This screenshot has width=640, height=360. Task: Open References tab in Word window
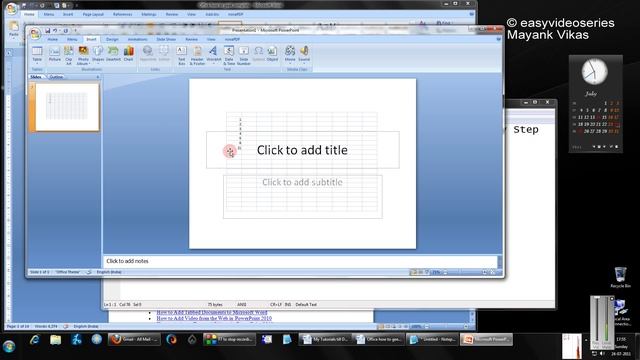122,14
